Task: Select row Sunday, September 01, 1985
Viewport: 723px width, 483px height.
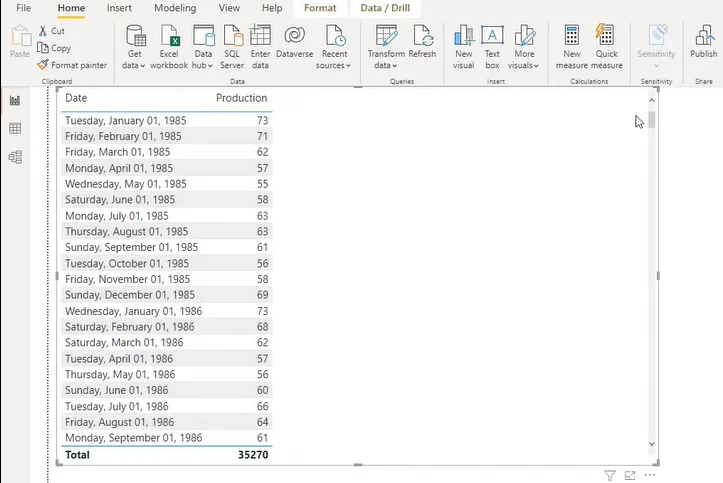Action: pos(166,247)
